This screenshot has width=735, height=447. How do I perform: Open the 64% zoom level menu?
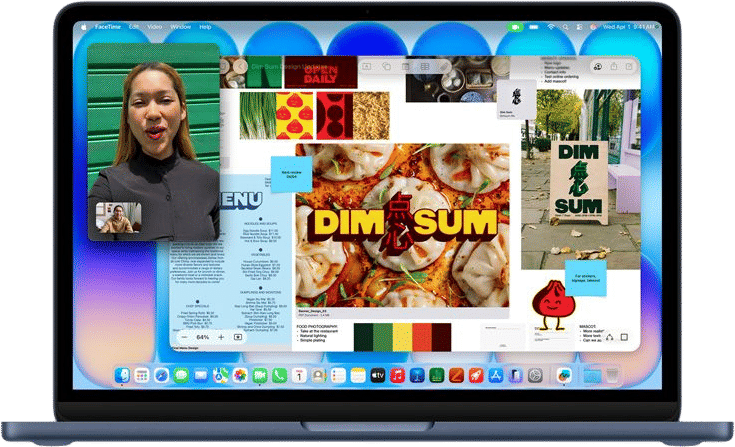pyautogui.click(x=202, y=337)
